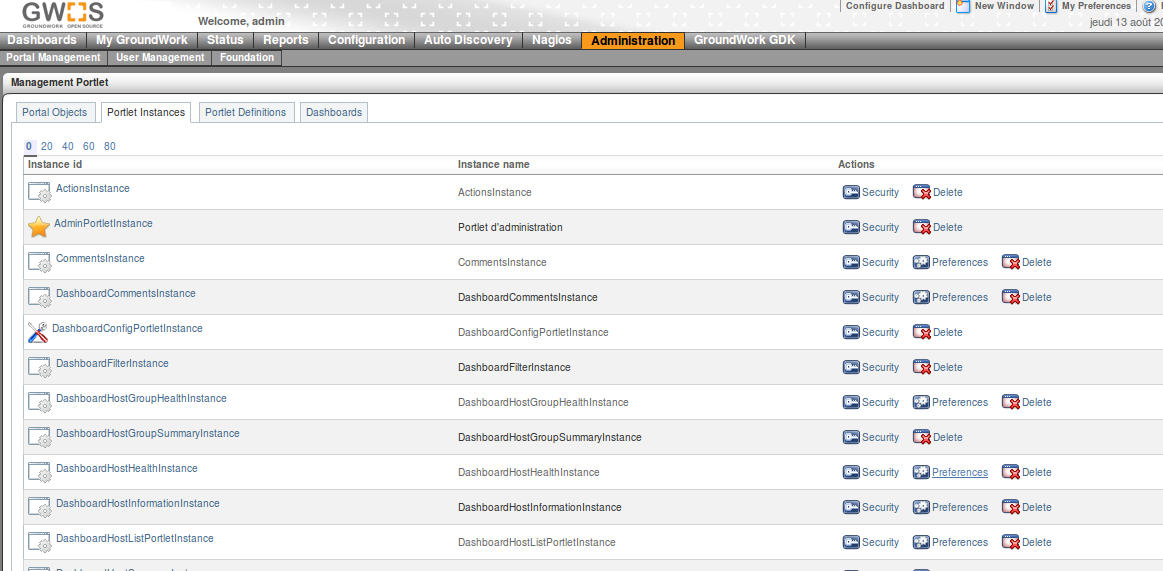Click the ActionsInstance portlet window icon

(x=39, y=192)
